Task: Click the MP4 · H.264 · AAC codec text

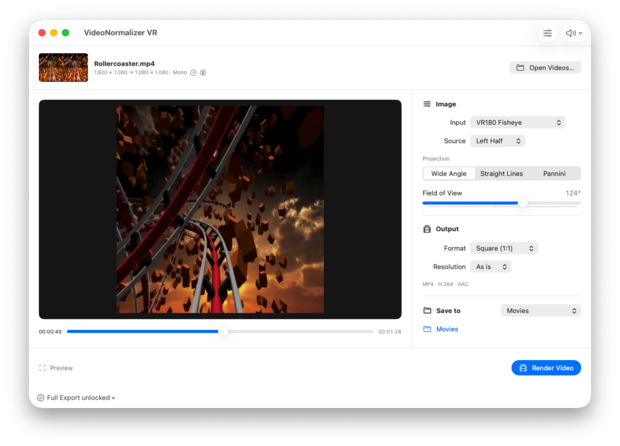Action: pos(445,284)
